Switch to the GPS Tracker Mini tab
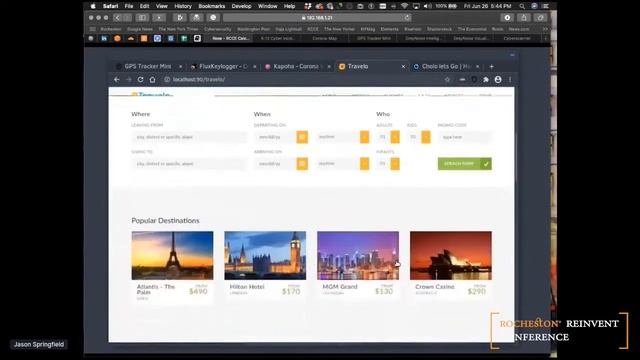This screenshot has width=640, height=360. 148,66
